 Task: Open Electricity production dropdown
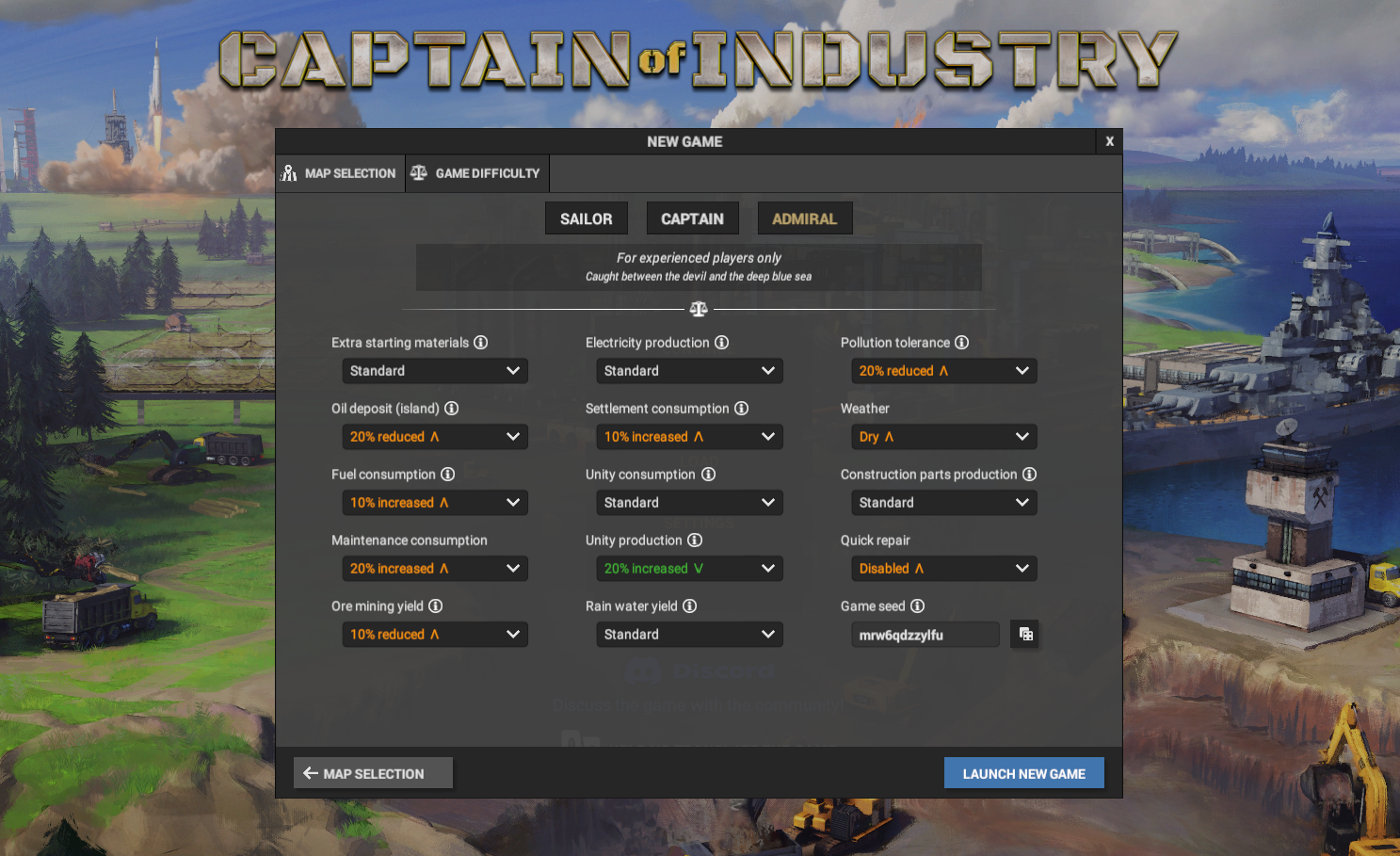pos(689,371)
